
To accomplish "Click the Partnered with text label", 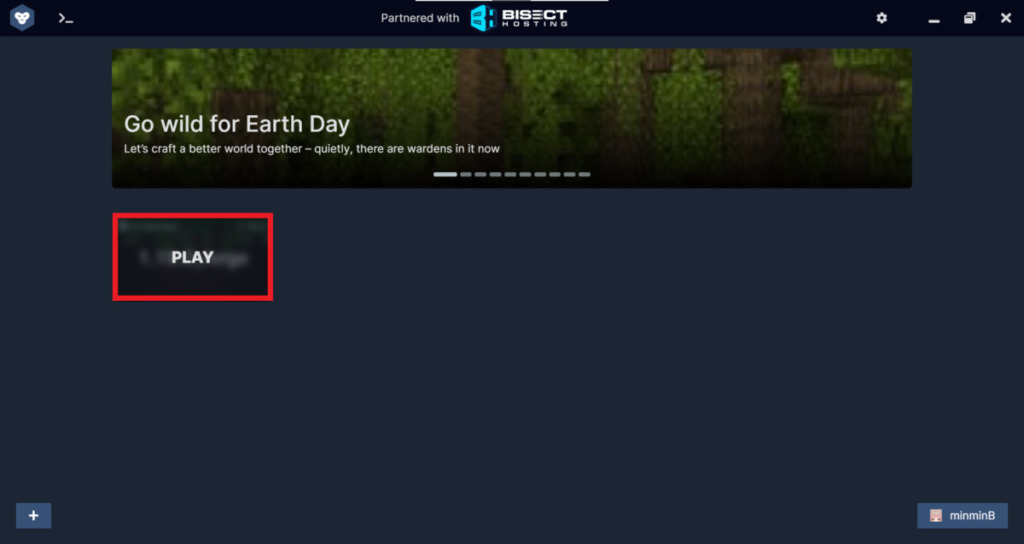I will click(x=420, y=18).
